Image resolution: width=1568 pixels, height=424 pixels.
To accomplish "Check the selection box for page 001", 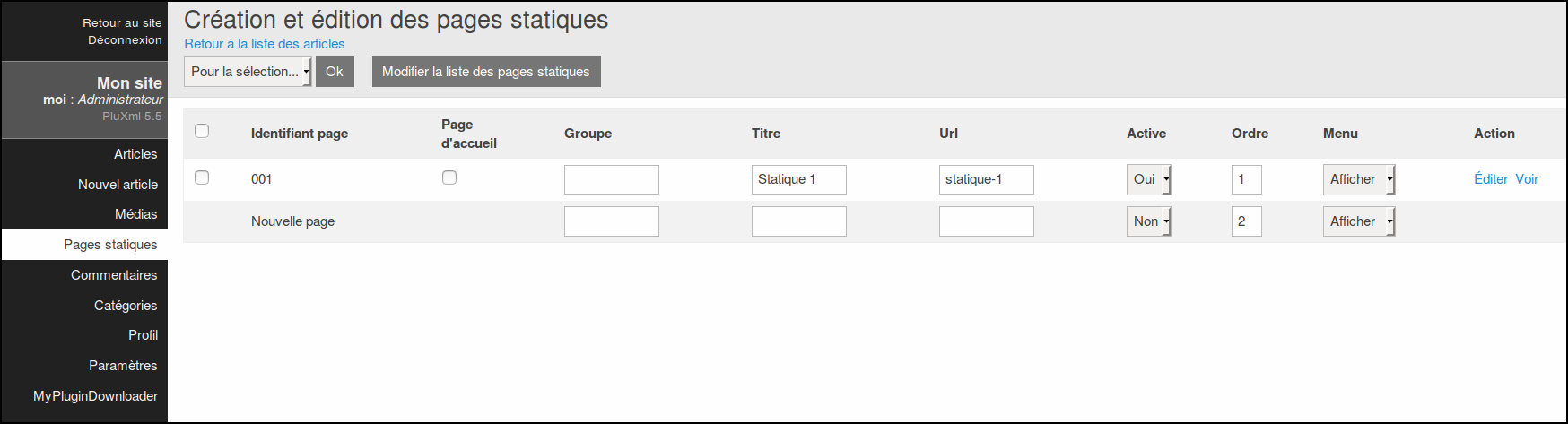I will 202,177.
